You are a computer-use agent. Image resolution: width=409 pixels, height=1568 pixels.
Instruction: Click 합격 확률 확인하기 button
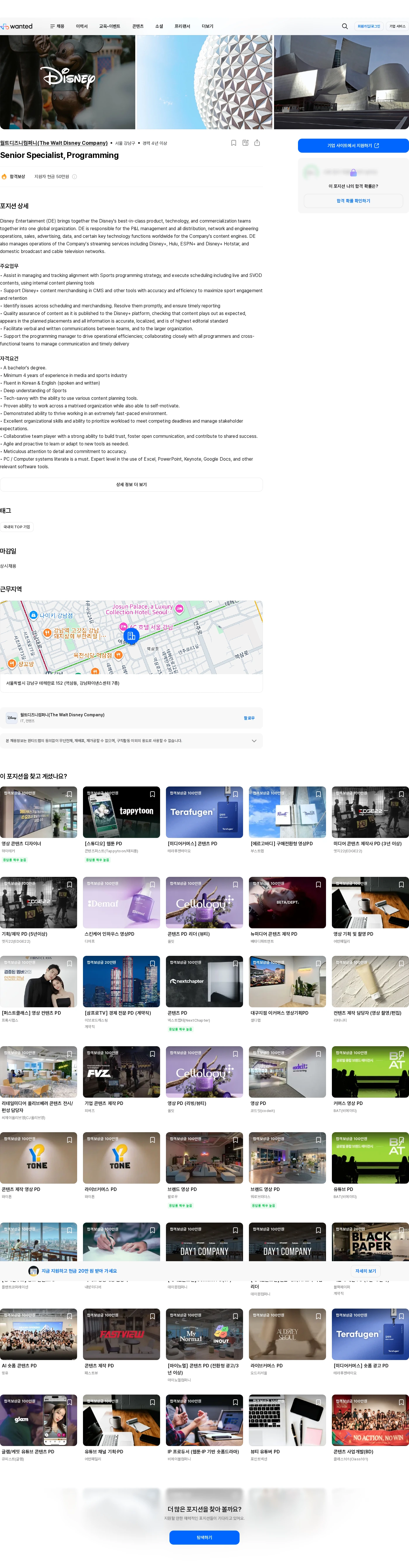click(x=353, y=201)
